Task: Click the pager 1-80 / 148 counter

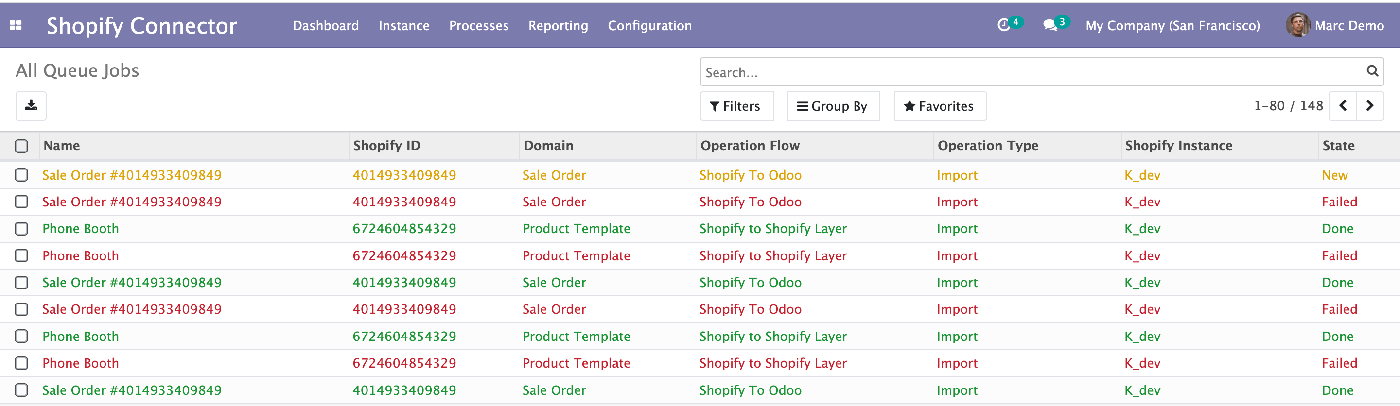Action: click(x=1288, y=106)
